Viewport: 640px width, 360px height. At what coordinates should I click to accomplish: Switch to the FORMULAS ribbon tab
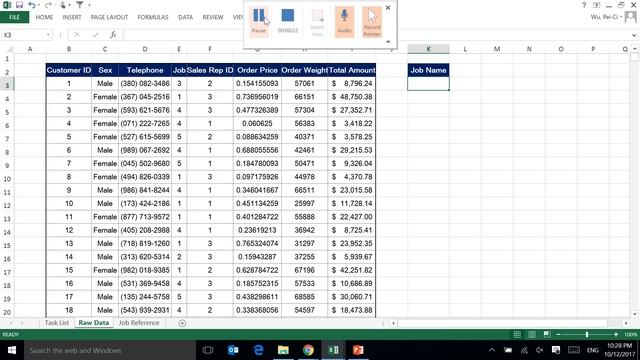[153, 17]
